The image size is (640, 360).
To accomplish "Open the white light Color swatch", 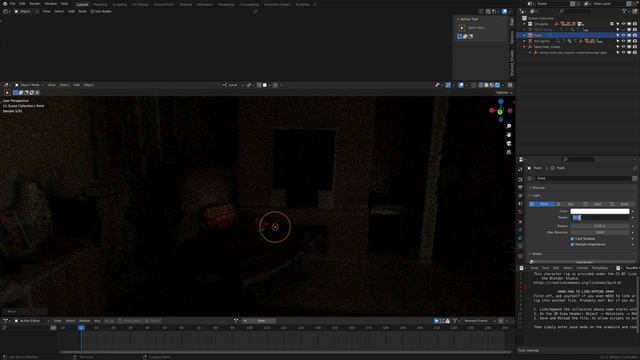I will 600,211.
